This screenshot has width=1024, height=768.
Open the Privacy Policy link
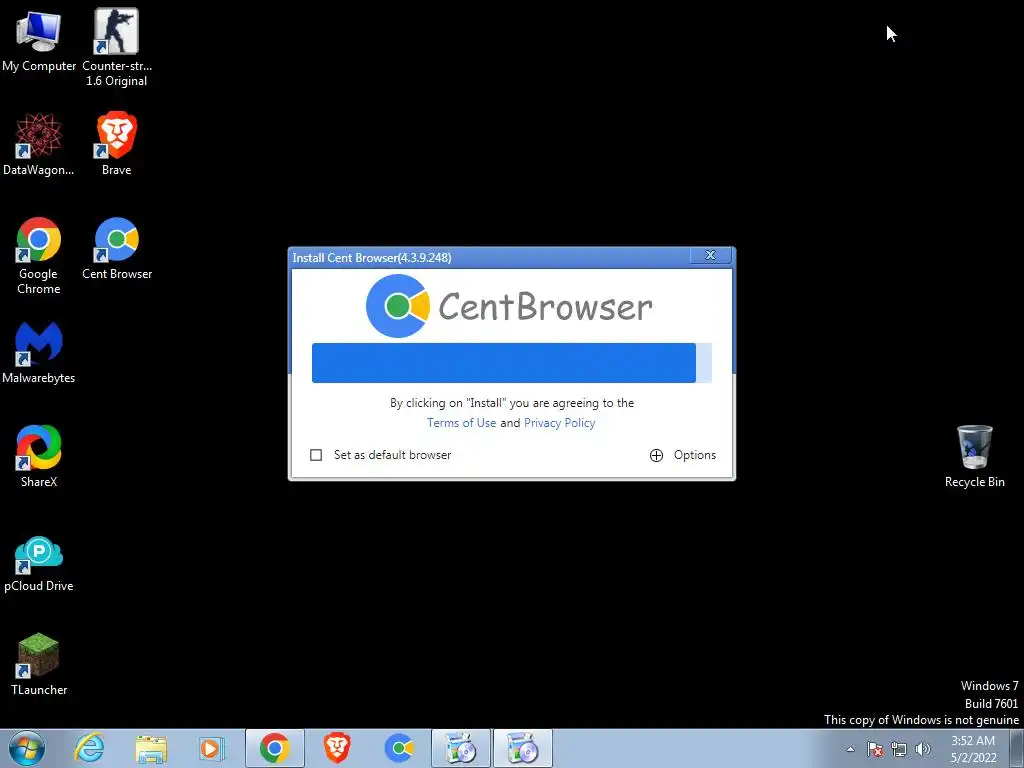pyautogui.click(x=560, y=423)
